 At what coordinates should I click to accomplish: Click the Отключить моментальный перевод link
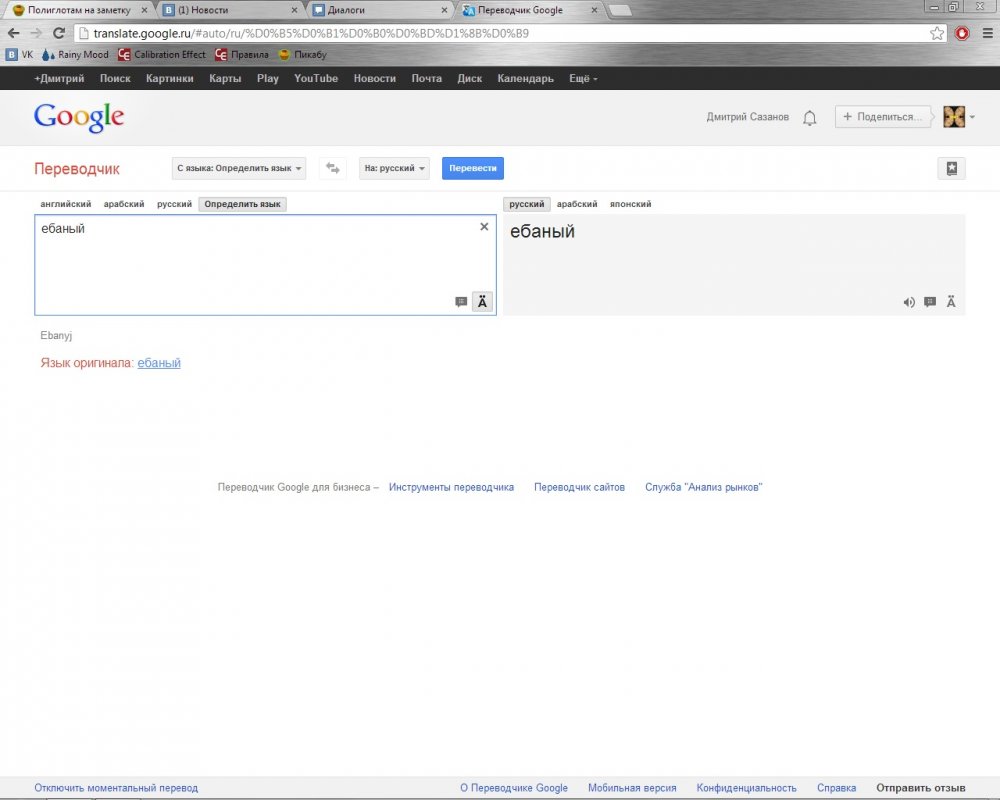(x=116, y=788)
